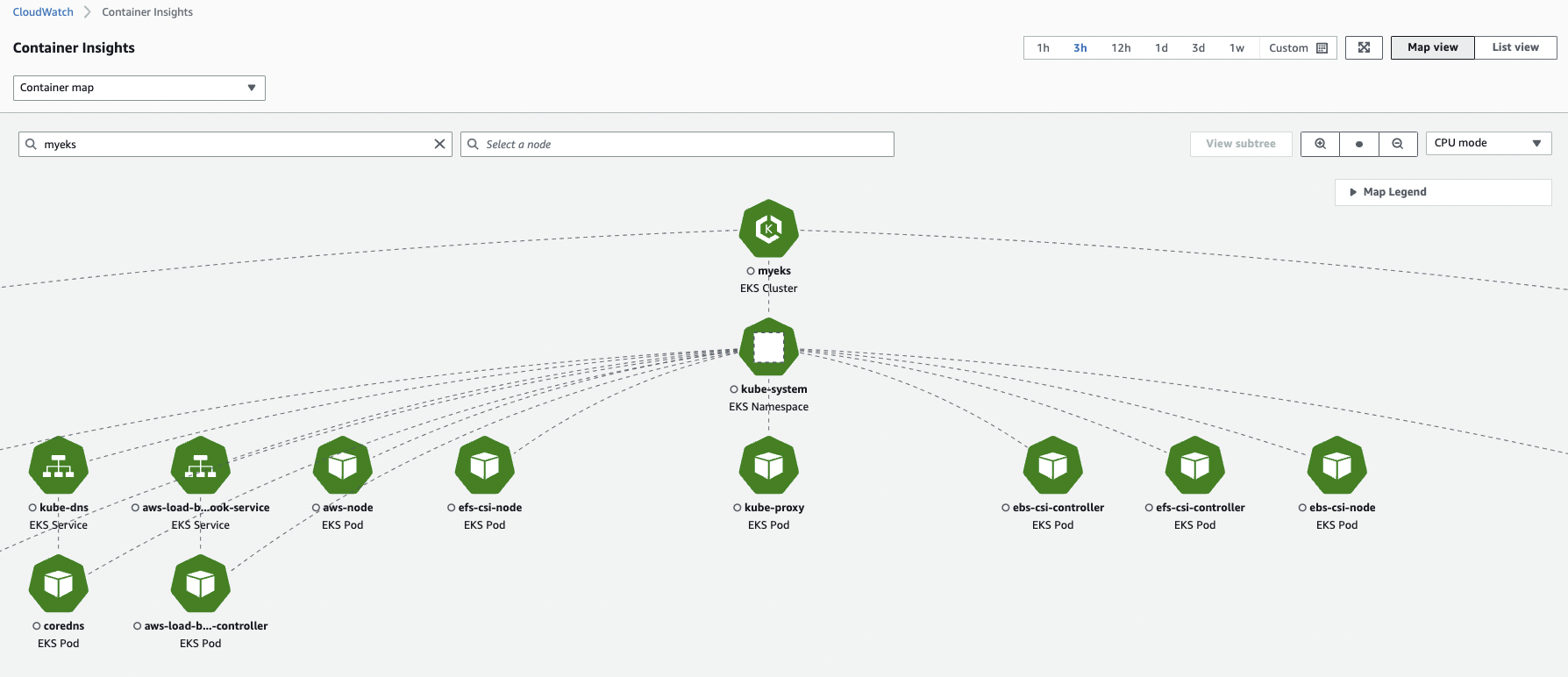Zoom out of the container map

1398,144
